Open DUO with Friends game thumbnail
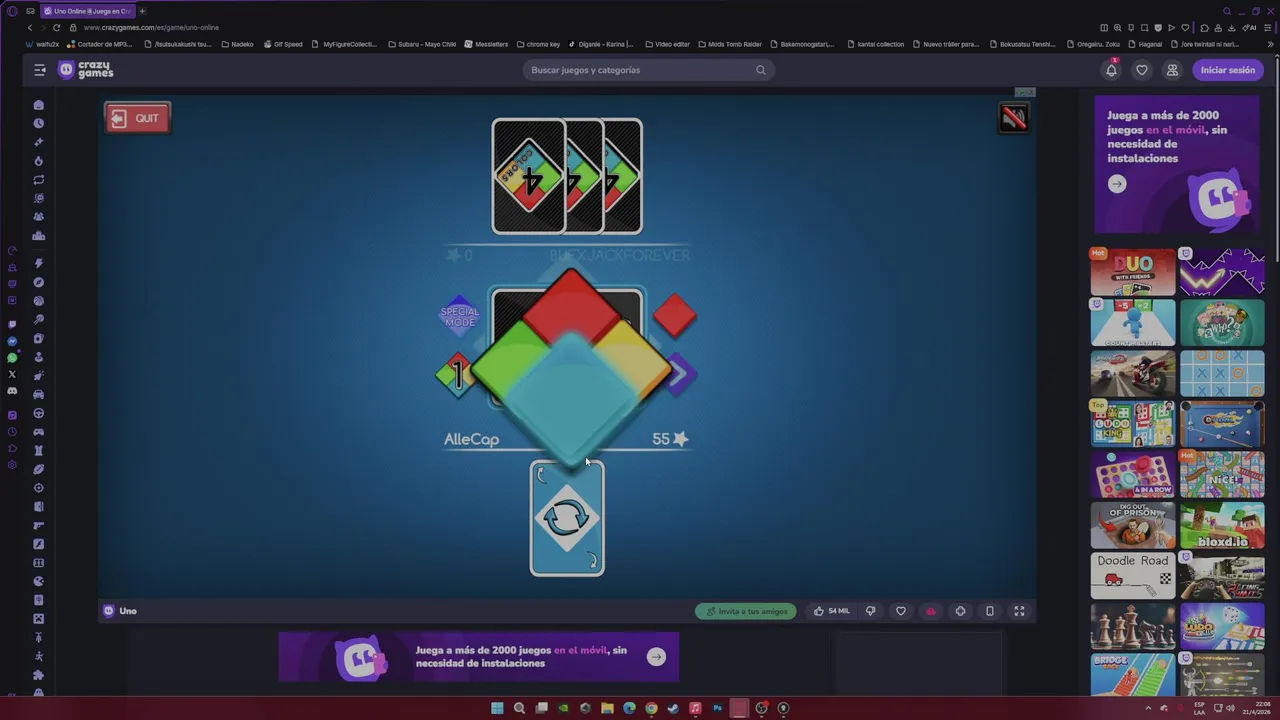 (x=1133, y=272)
